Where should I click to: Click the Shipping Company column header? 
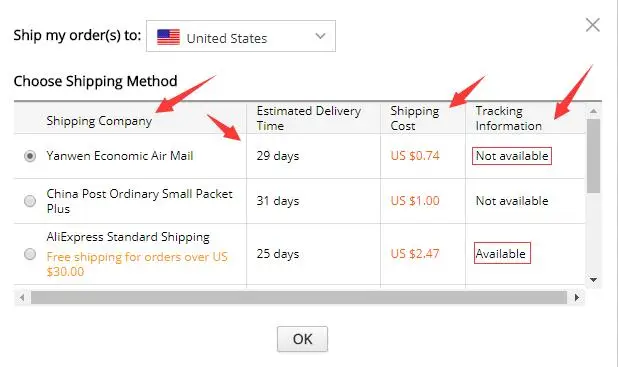[x=99, y=121]
